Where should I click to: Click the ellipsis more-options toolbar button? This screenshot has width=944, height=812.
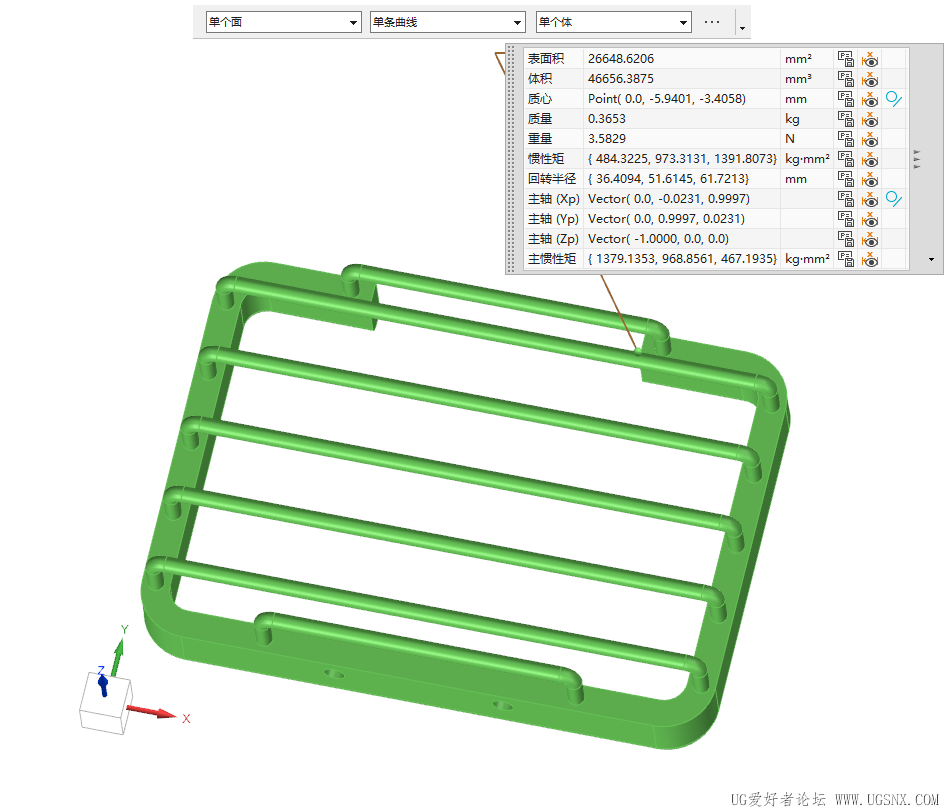coord(712,22)
